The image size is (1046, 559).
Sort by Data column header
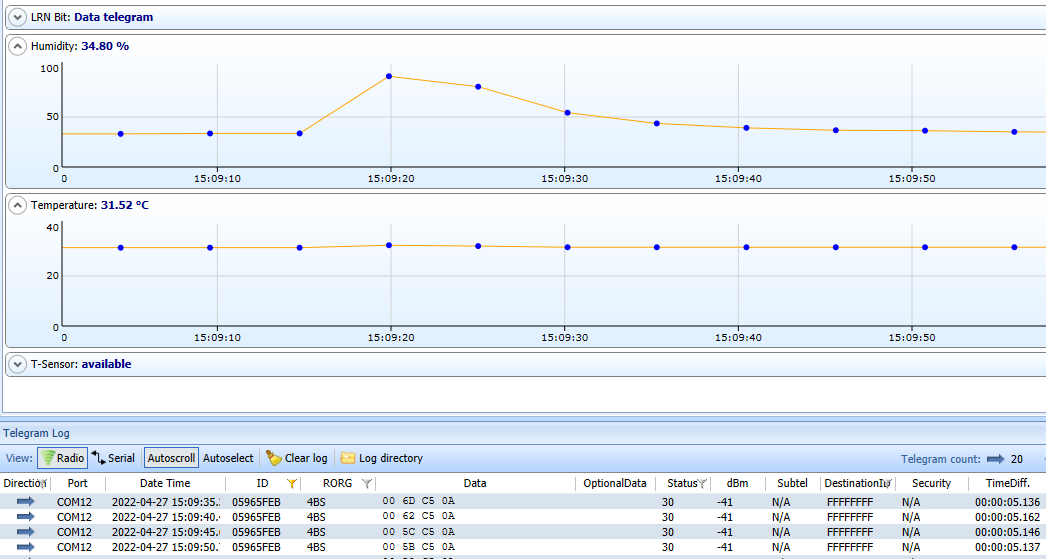(x=475, y=484)
